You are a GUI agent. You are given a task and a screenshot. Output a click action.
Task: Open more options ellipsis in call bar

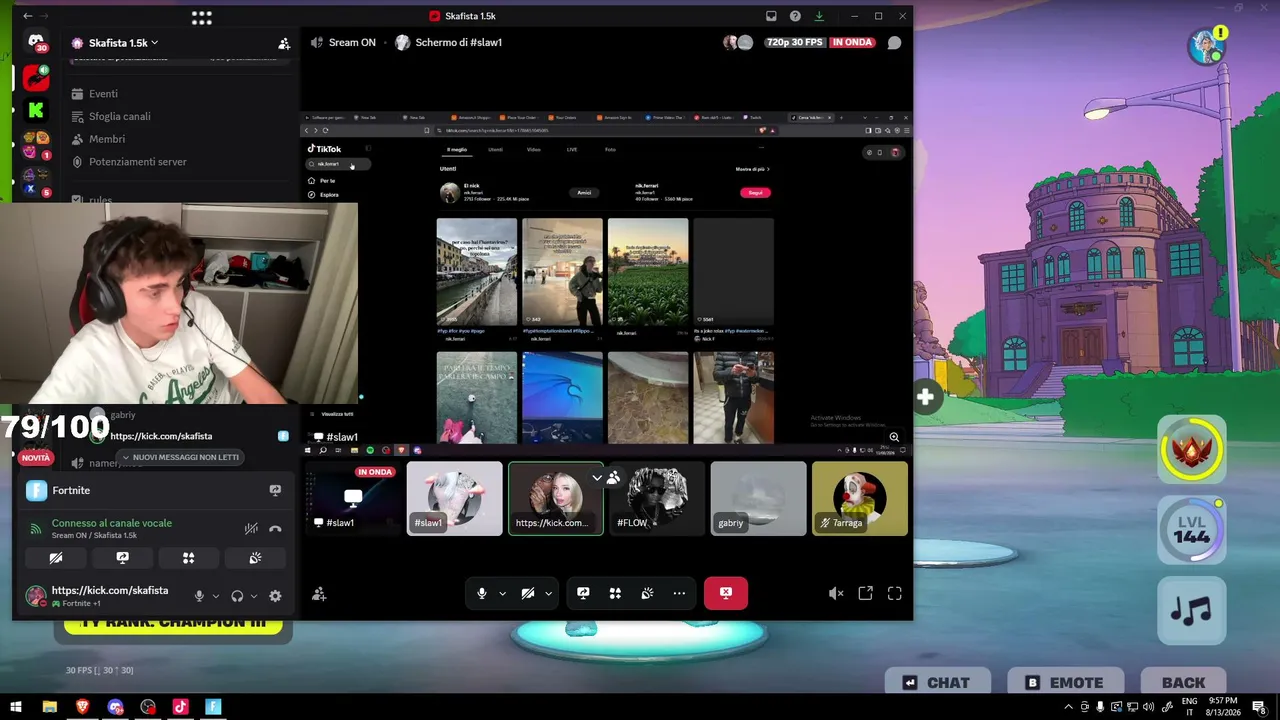point(679,593)
